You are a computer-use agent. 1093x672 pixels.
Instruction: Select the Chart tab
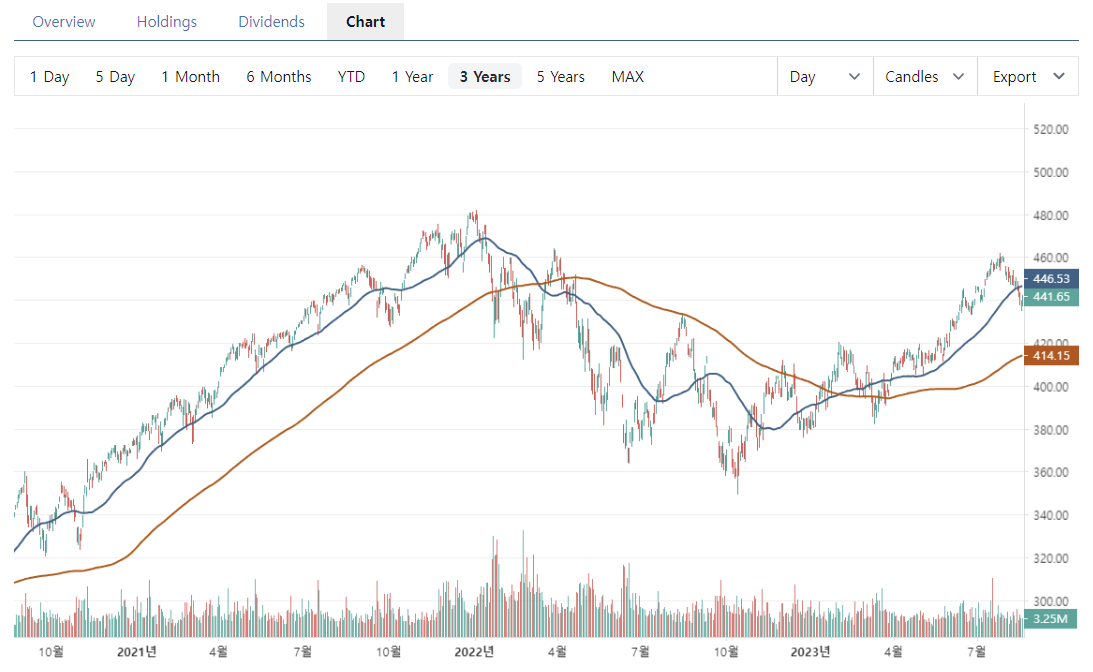pyautogui.click(x=364, y=21)
